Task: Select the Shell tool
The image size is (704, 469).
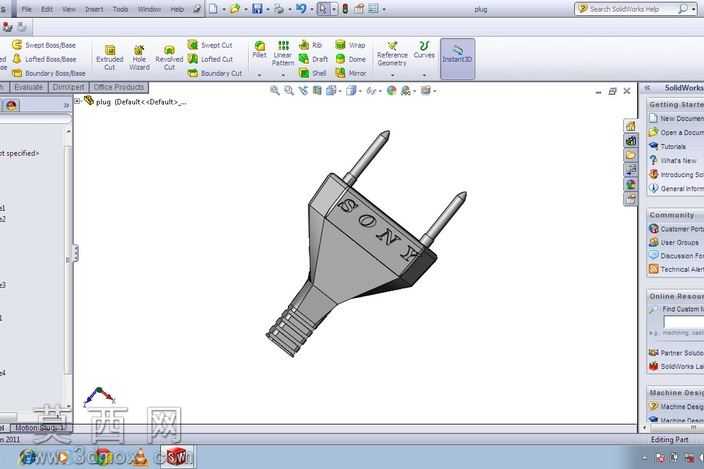Action: 312,73
